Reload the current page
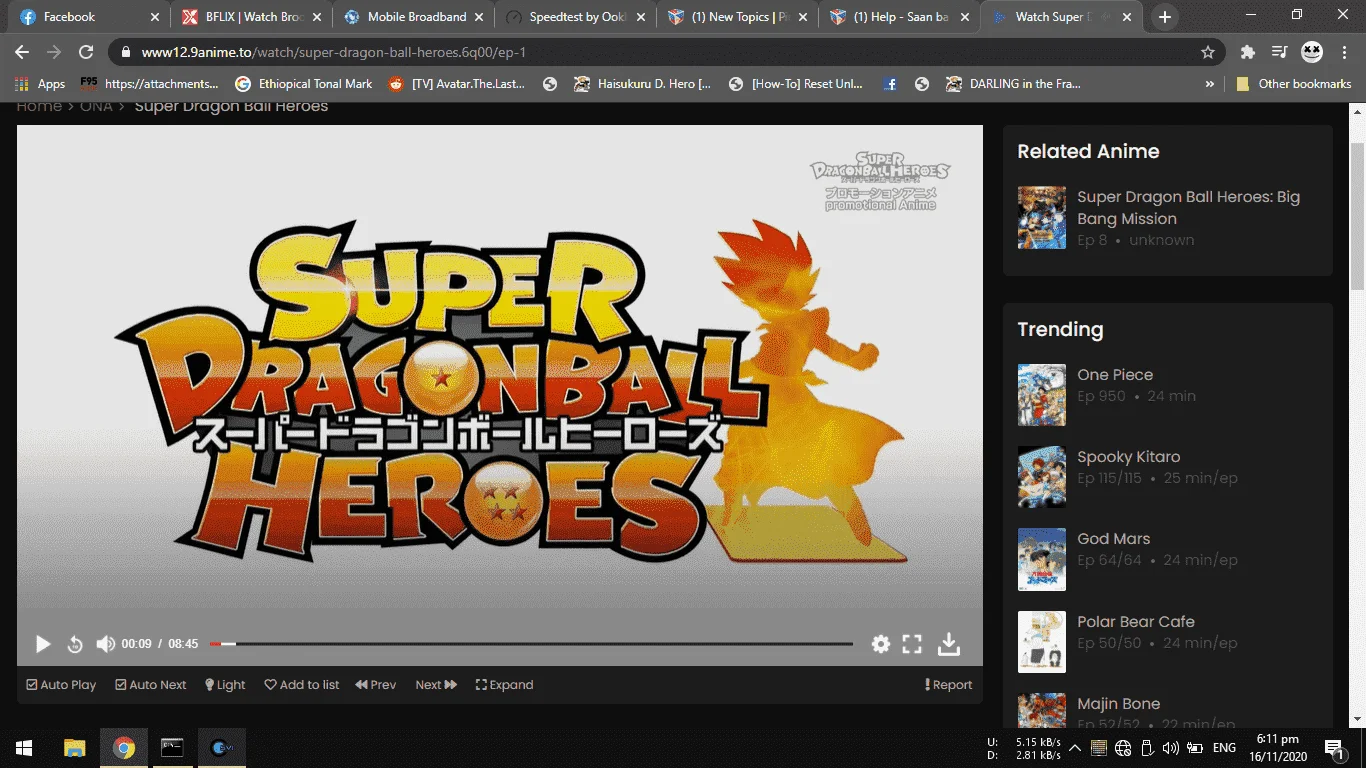Screen dimensions: 1366x768 [x=86, y=52]
